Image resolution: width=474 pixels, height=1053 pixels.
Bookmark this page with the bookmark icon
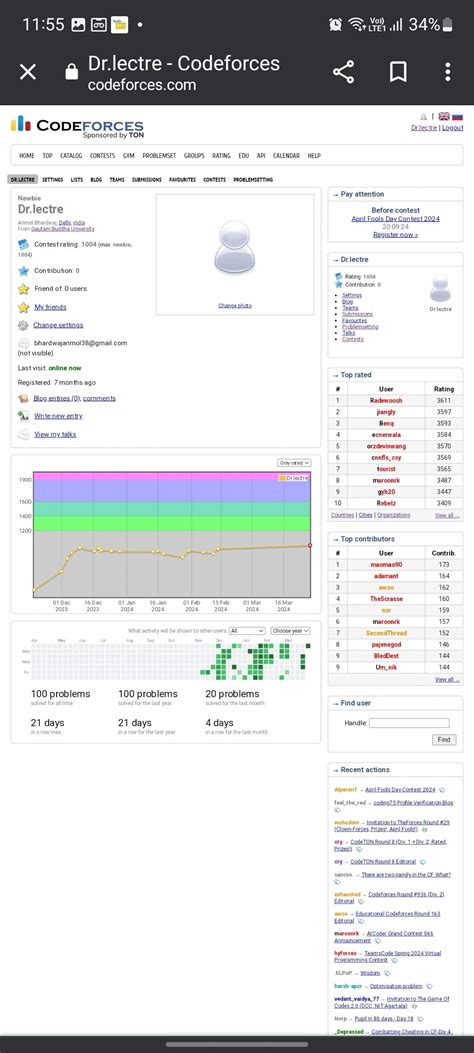pyautogui.click(x=397, y=72)
